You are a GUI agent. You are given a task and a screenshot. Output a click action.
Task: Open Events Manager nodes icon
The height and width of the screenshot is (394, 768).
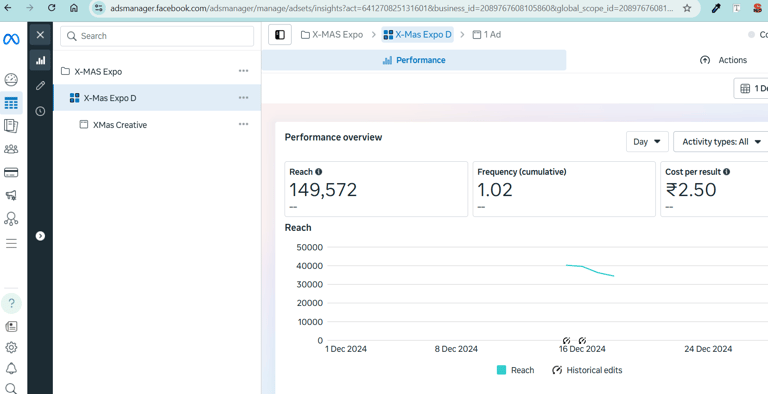click(11, 219)
